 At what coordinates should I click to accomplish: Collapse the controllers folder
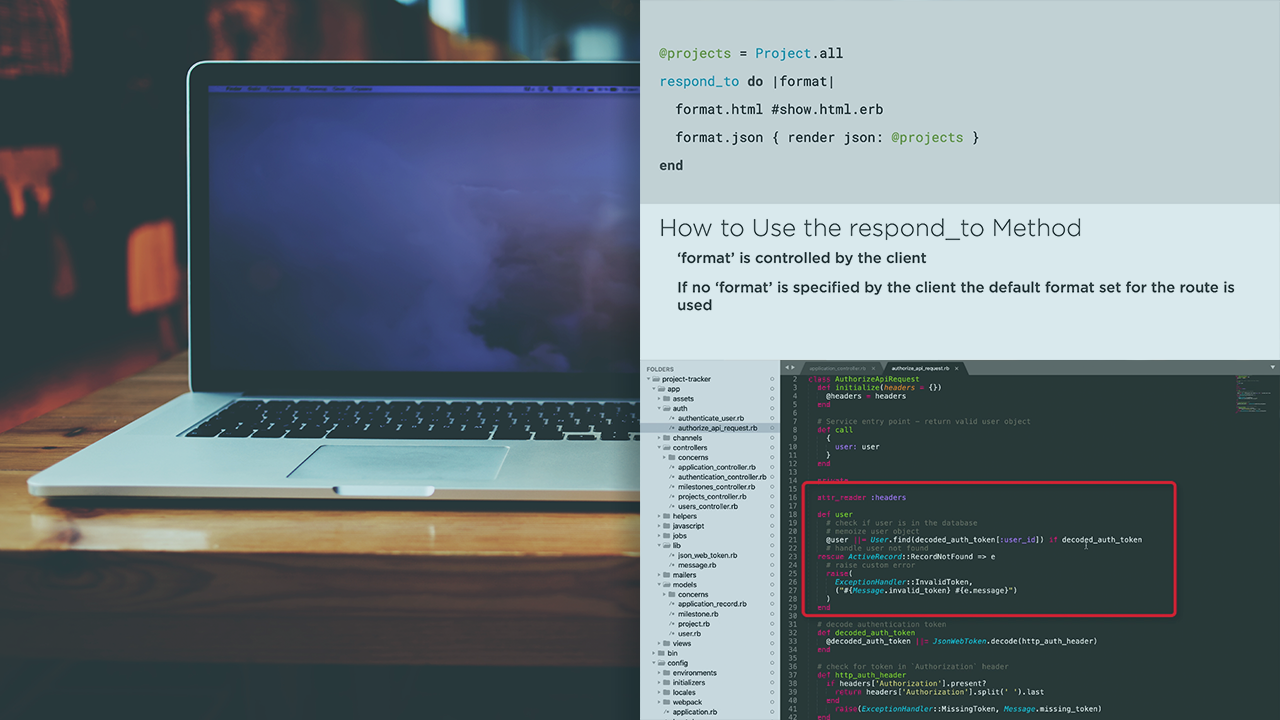pos(659,448)
